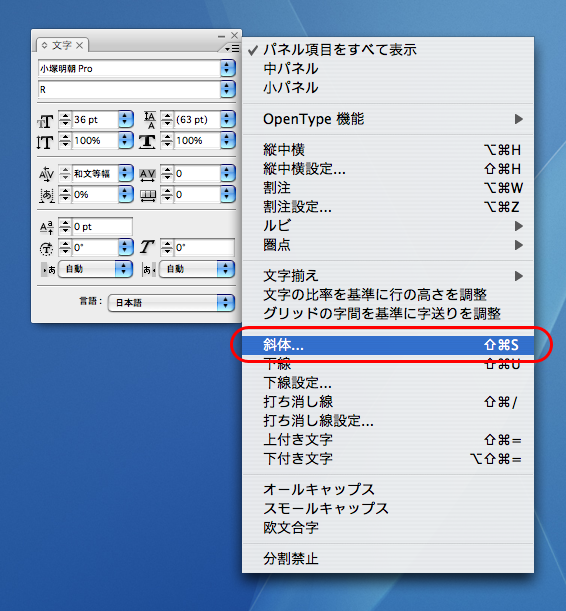The width and height of the screenshot is (566, 611).
Task: Open 下線設定... menu item
Action: tap(388, 383)
